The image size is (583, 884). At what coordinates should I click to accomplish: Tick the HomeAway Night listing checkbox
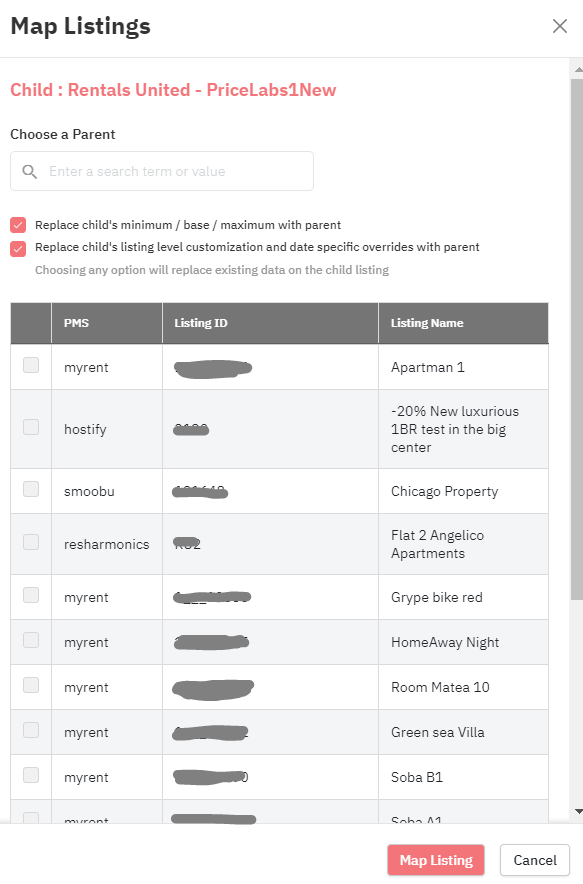[x=31, y=640]
